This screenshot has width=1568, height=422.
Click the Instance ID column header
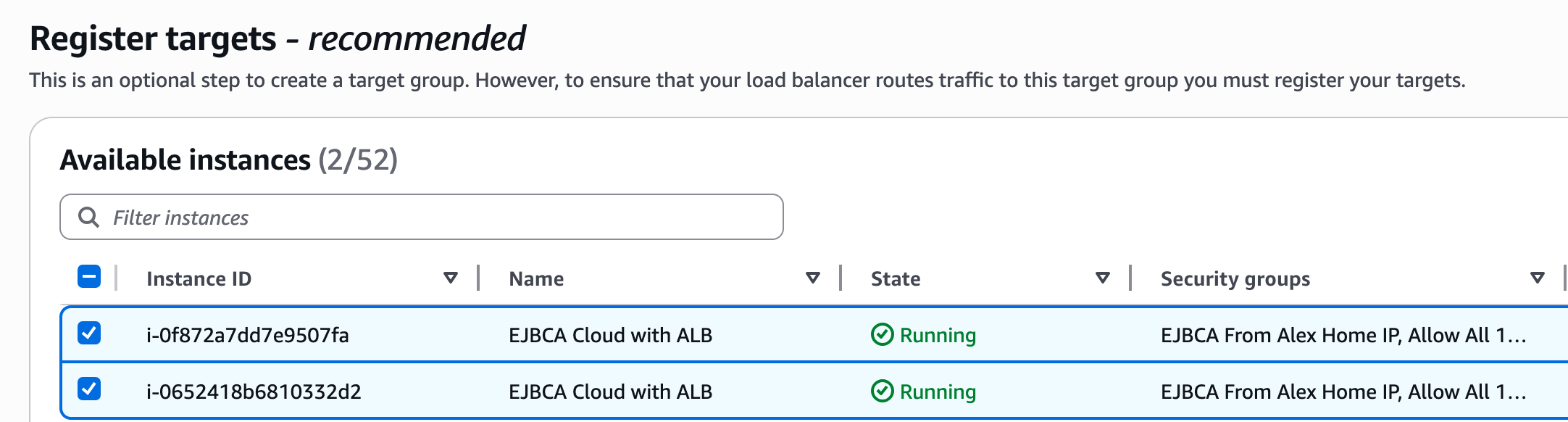pyautogui.click(x=199, y=279)
